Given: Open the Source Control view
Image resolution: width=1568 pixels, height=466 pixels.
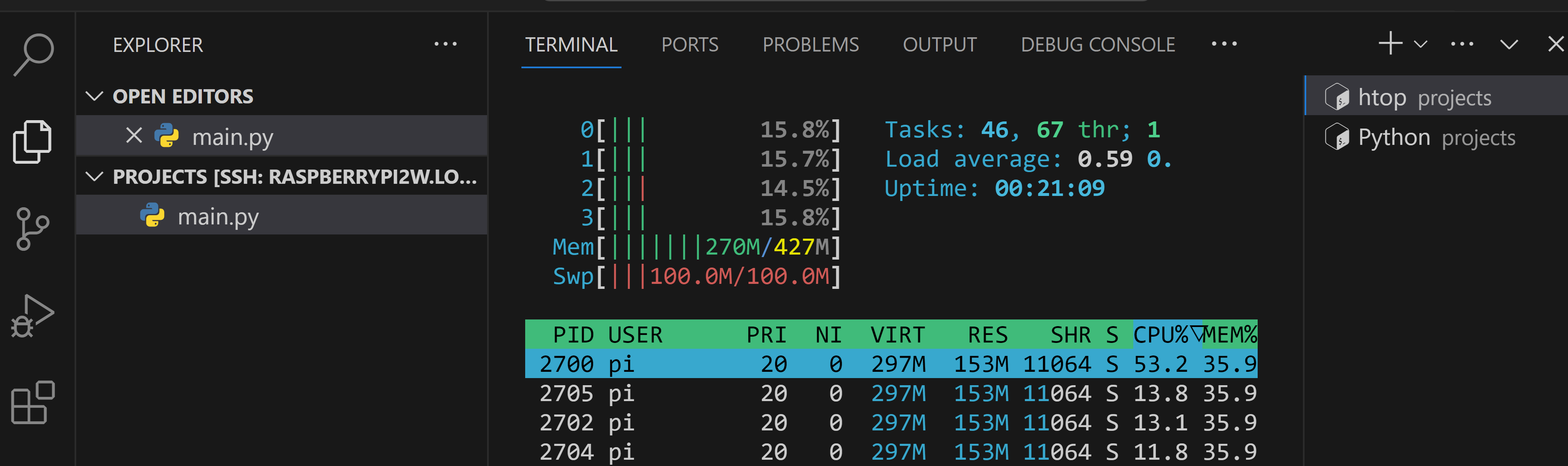Looking at the screenshot, I should (x=32, y=229).
